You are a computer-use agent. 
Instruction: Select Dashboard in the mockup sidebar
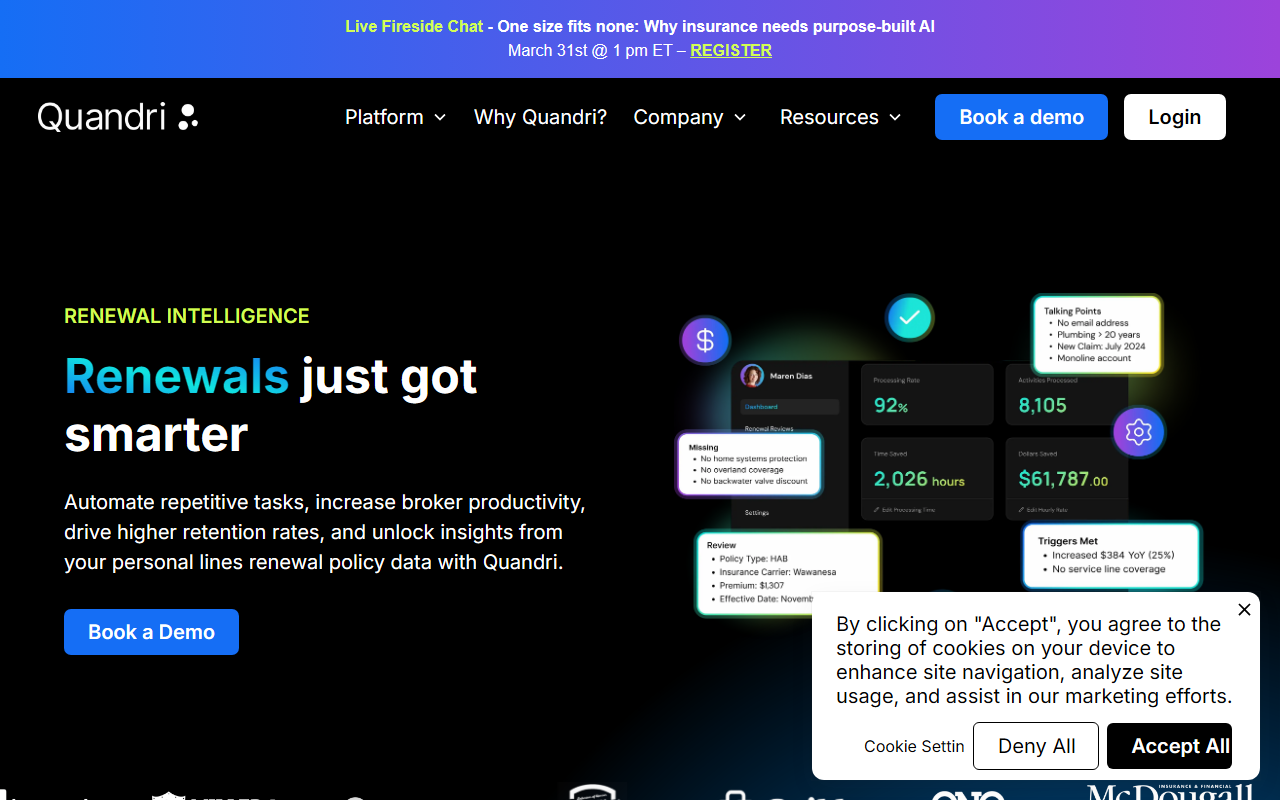789,407
